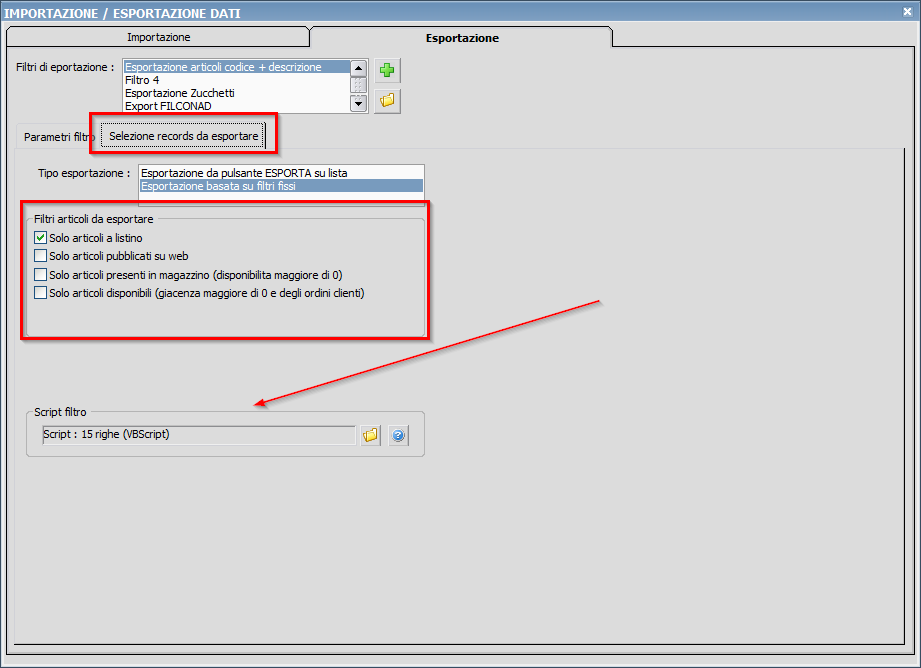
Task: Select Export FILCONAD filter
Action: [237, 106]
